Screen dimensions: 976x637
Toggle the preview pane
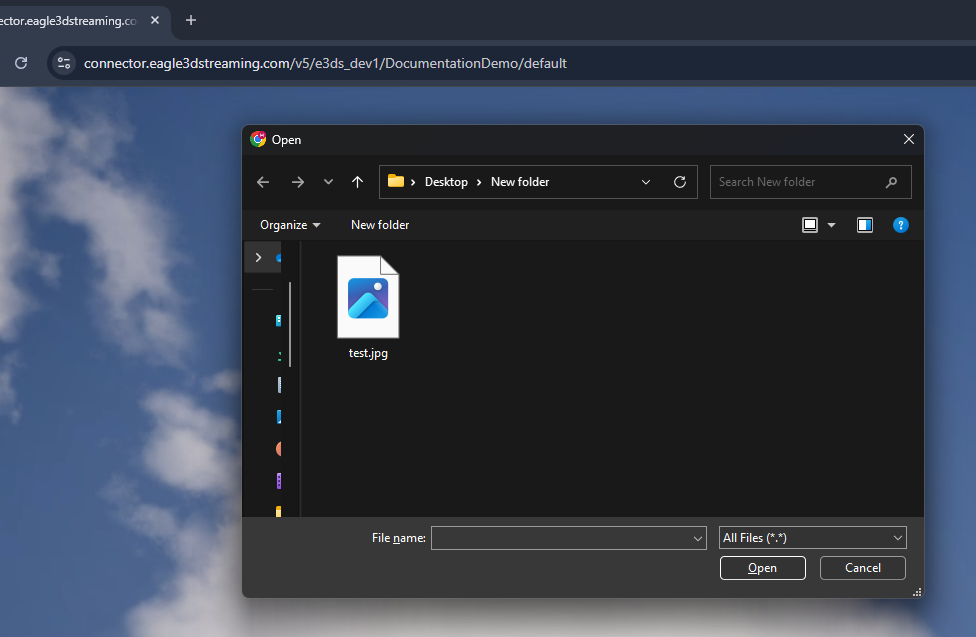point(865,225)
